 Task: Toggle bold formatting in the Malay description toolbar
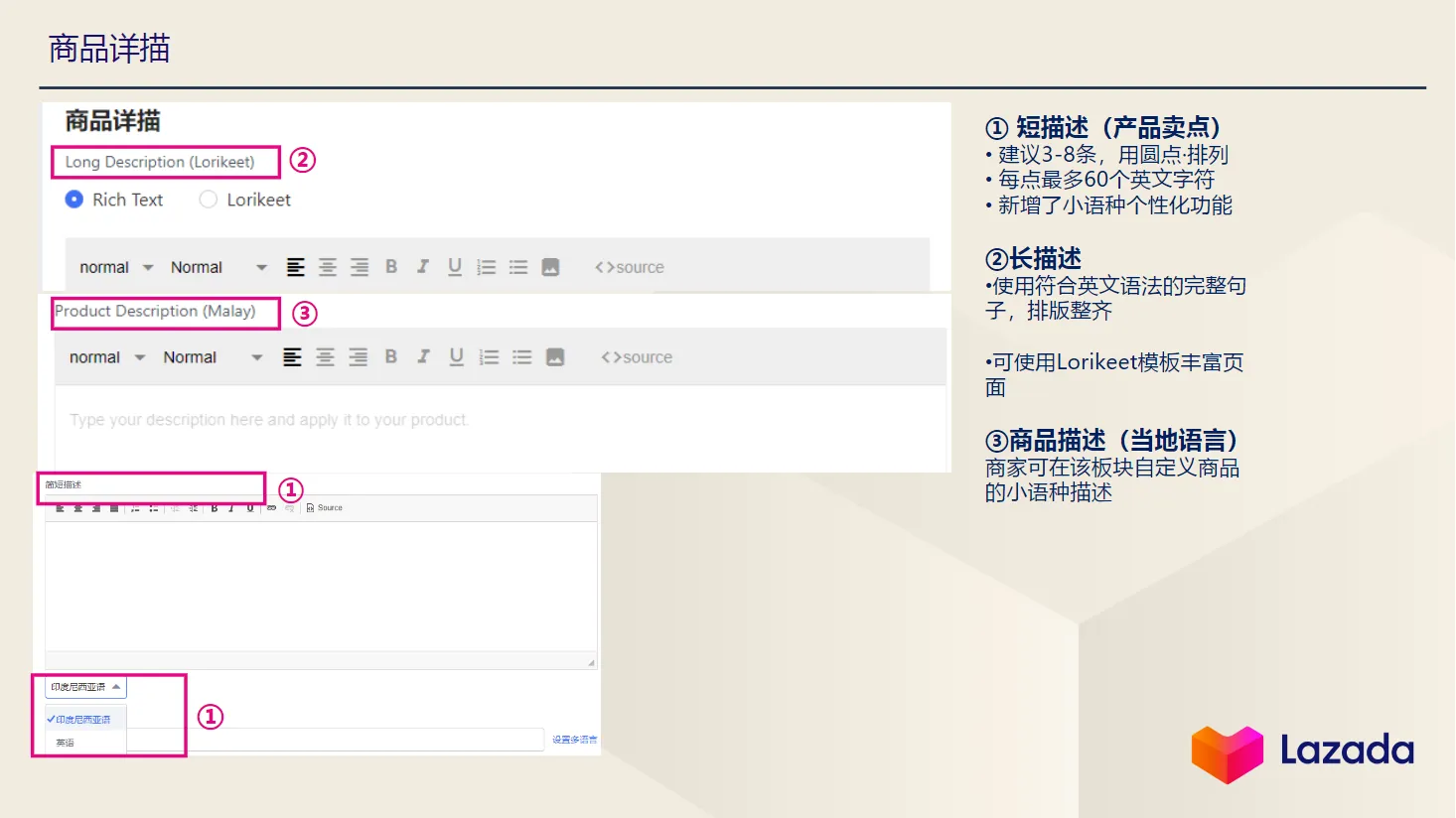(x=390, y=356)
